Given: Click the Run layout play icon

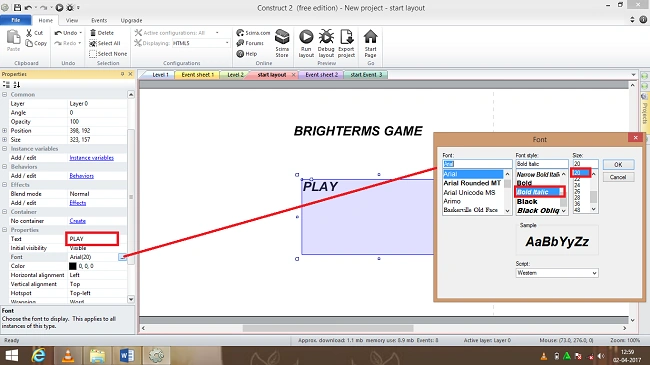Looking at the screenshot, I should 306,37.
